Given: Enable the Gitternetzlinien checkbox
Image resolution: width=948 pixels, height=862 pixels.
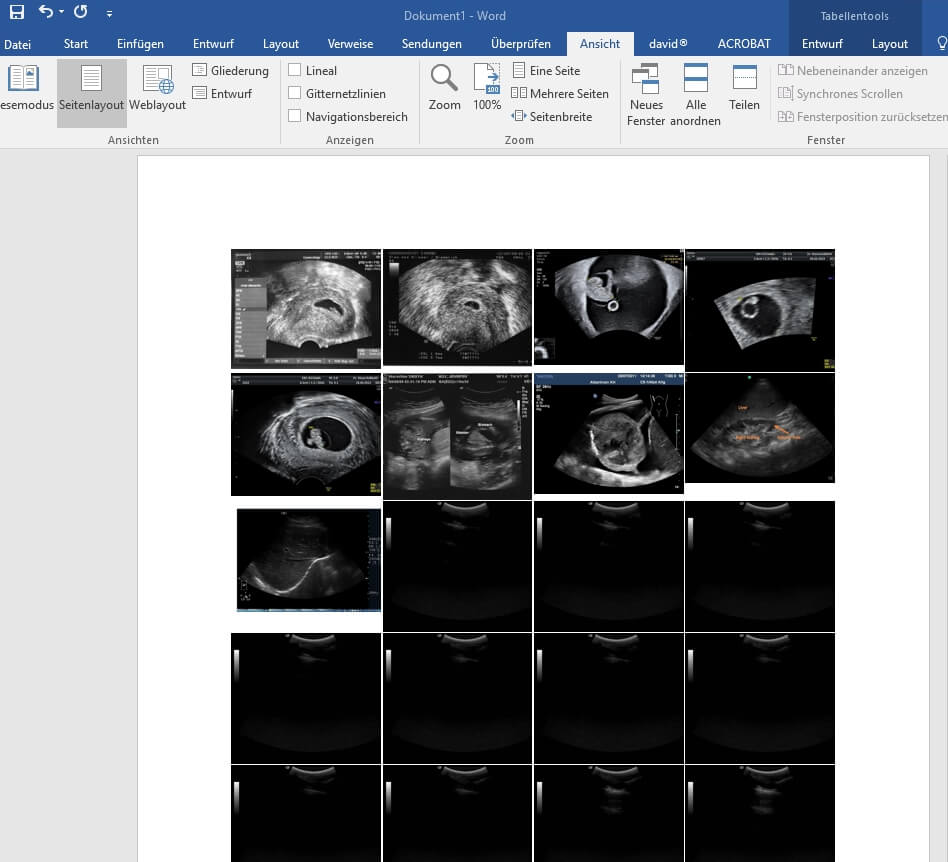Looking at the screenshot, I should (x=294, y=93).
